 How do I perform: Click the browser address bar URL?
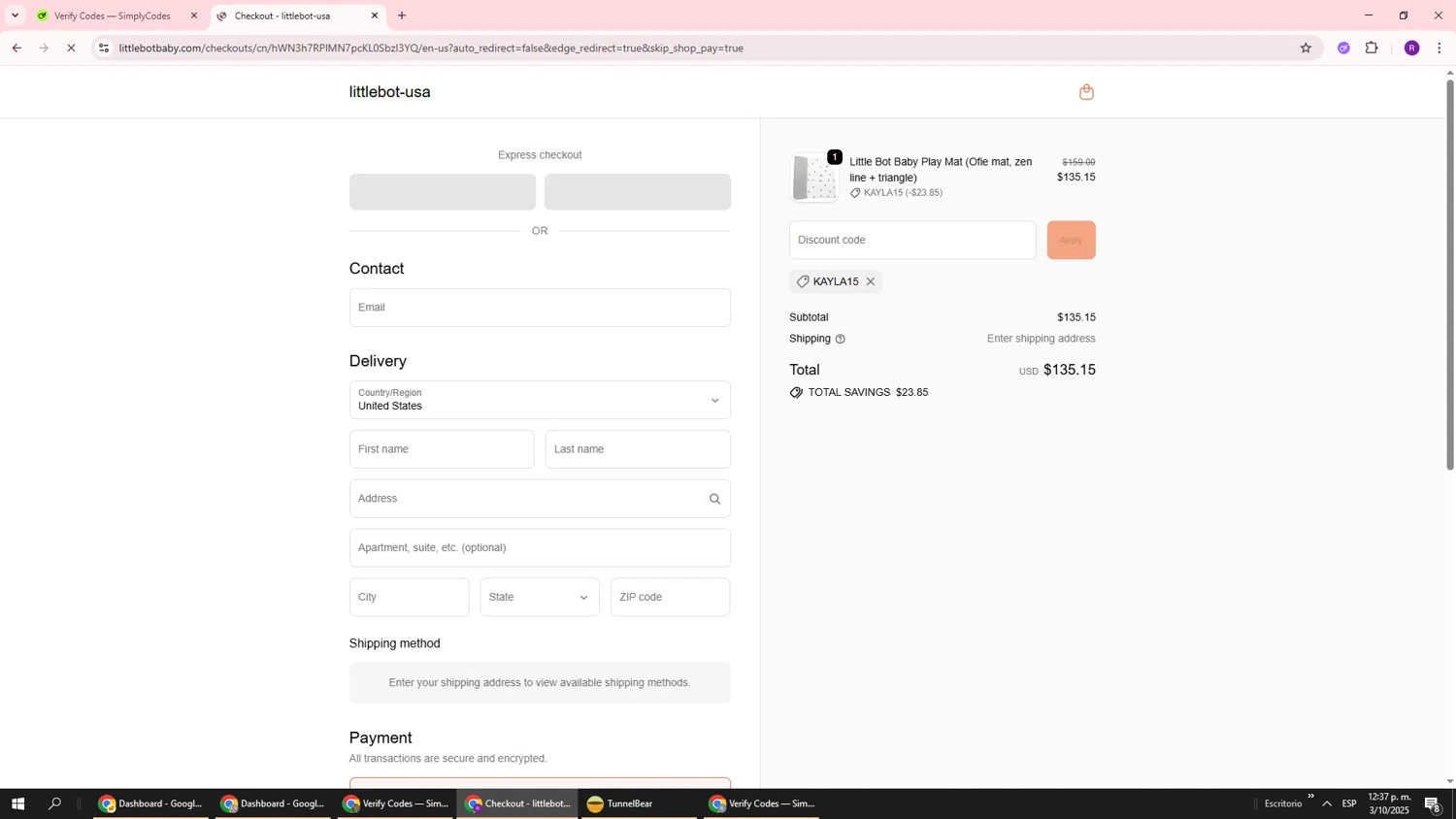[431, 48]
